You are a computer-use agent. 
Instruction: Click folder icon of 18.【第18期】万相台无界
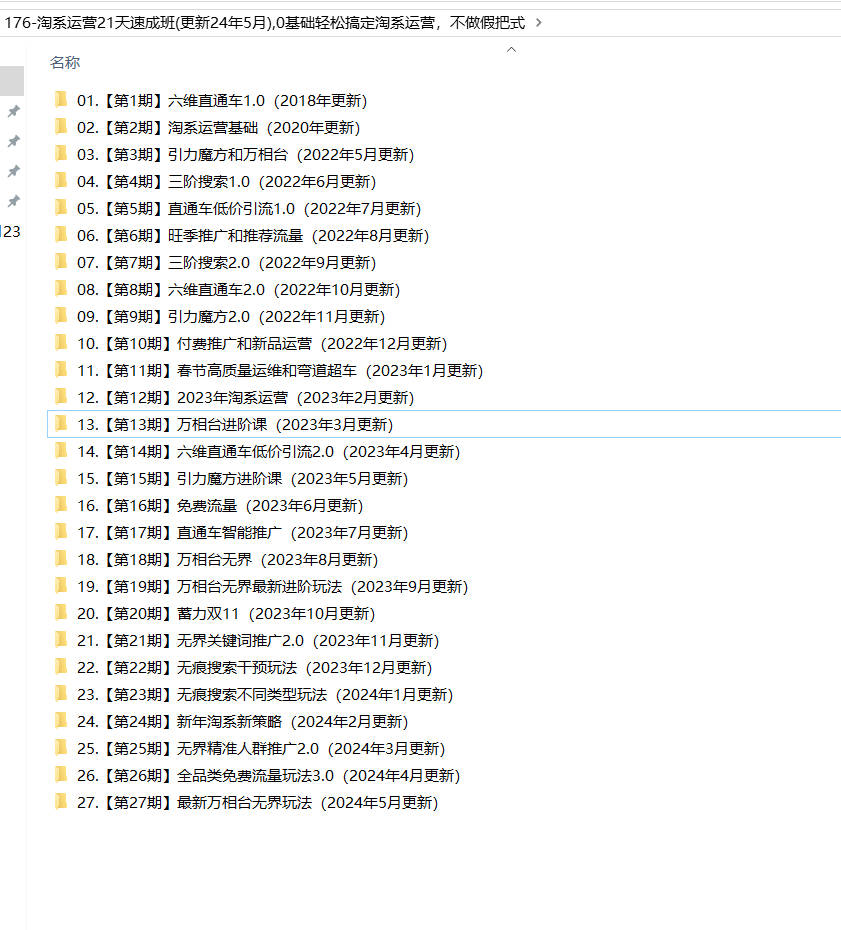coord(61,558)
